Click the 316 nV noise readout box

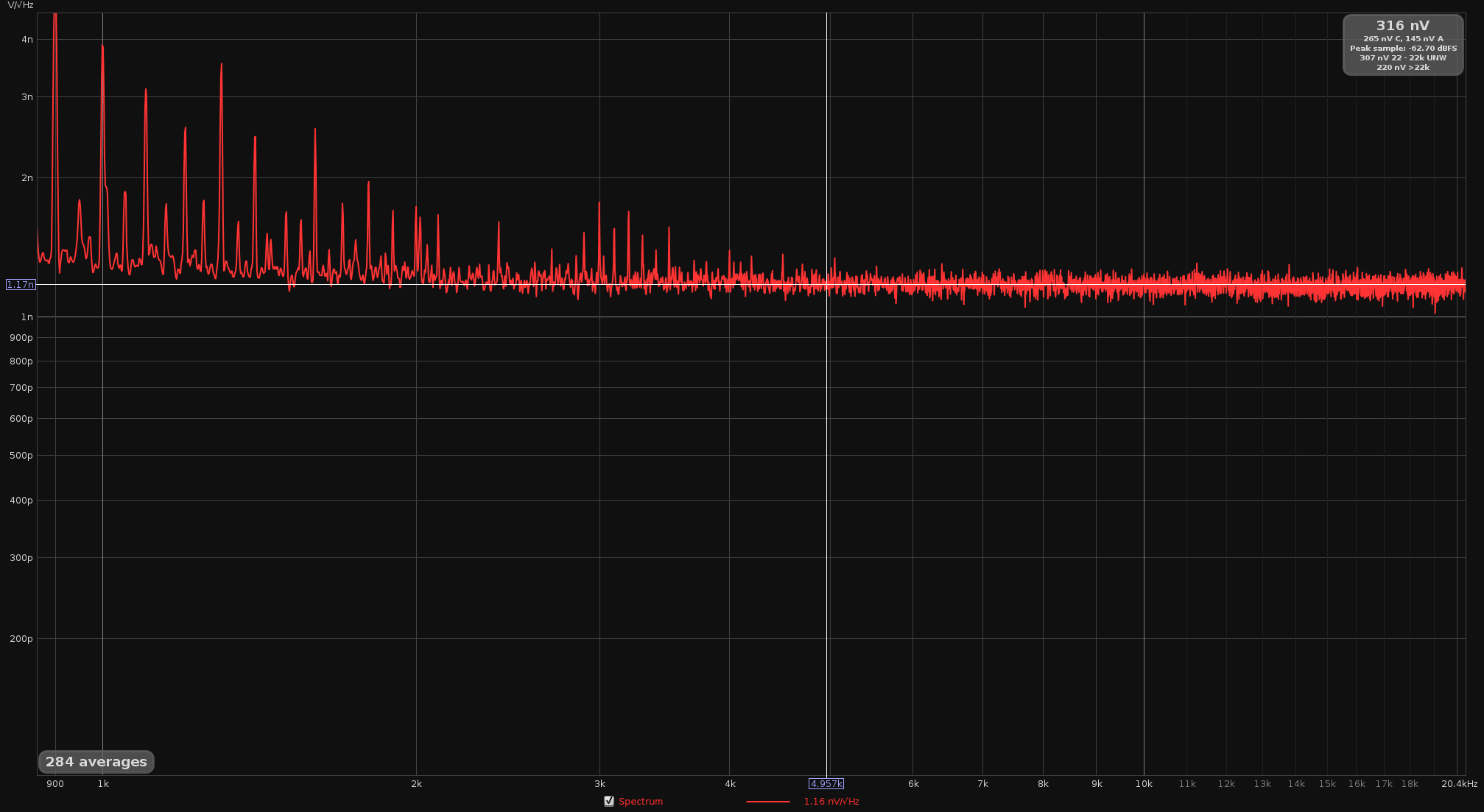[x=1403, y=45]
